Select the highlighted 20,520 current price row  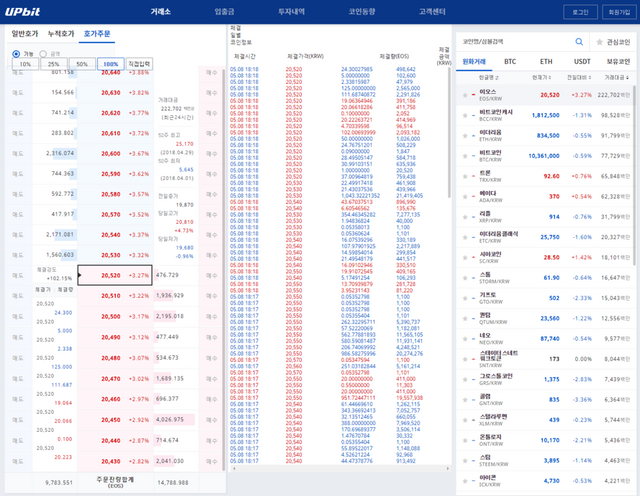tap(115, 275)
